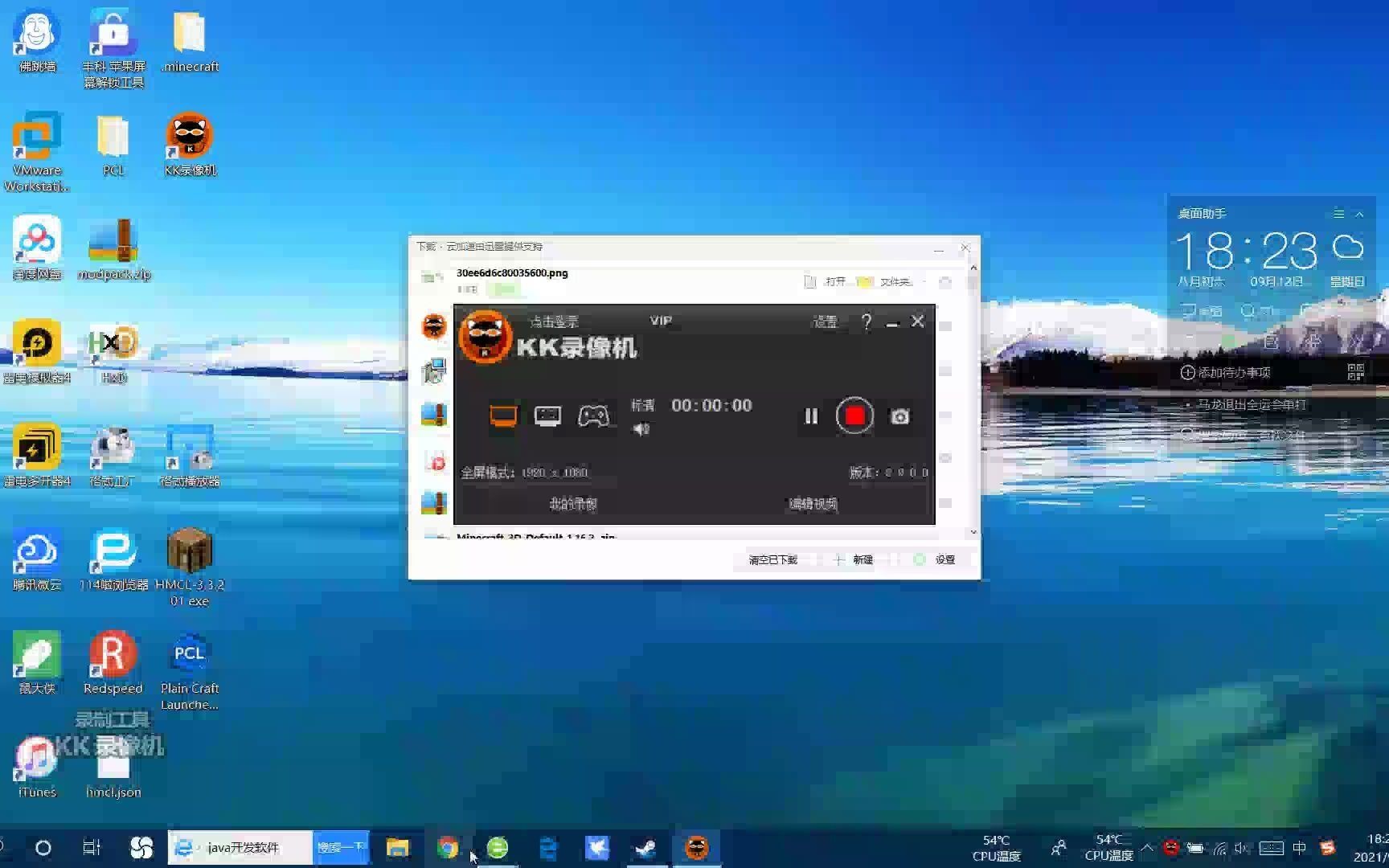
Task: Open 丰科 苹果屏幕解锁工具 desktop shortcut
Action: click(113, 48)
